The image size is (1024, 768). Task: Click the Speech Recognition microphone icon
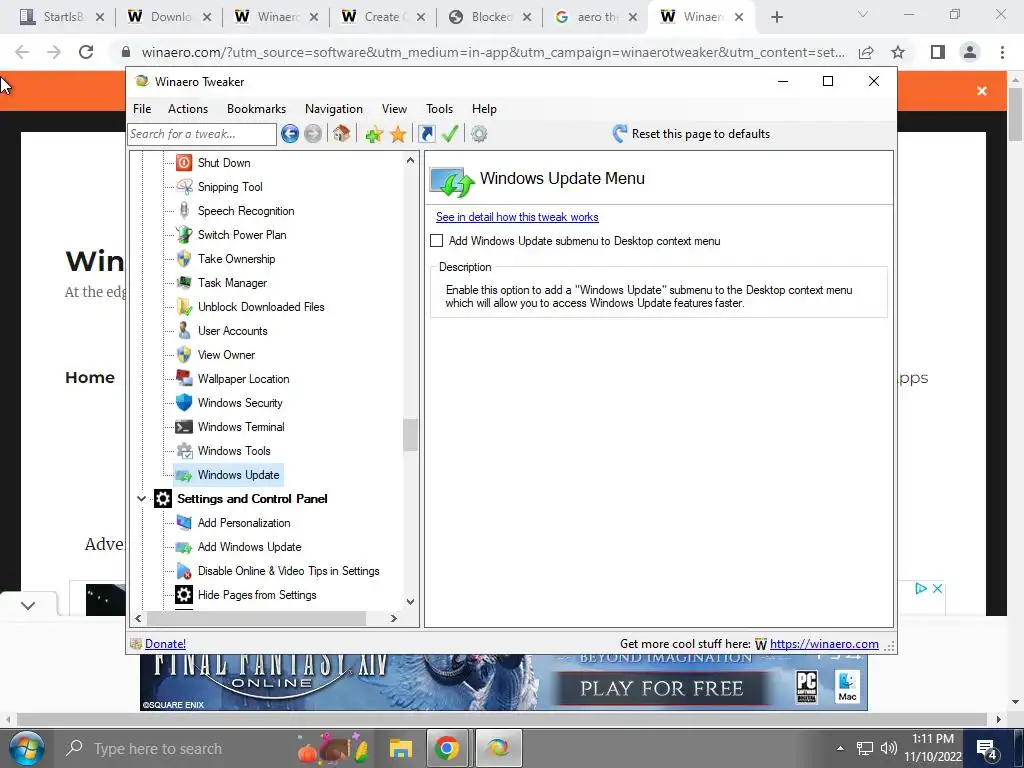184,210
